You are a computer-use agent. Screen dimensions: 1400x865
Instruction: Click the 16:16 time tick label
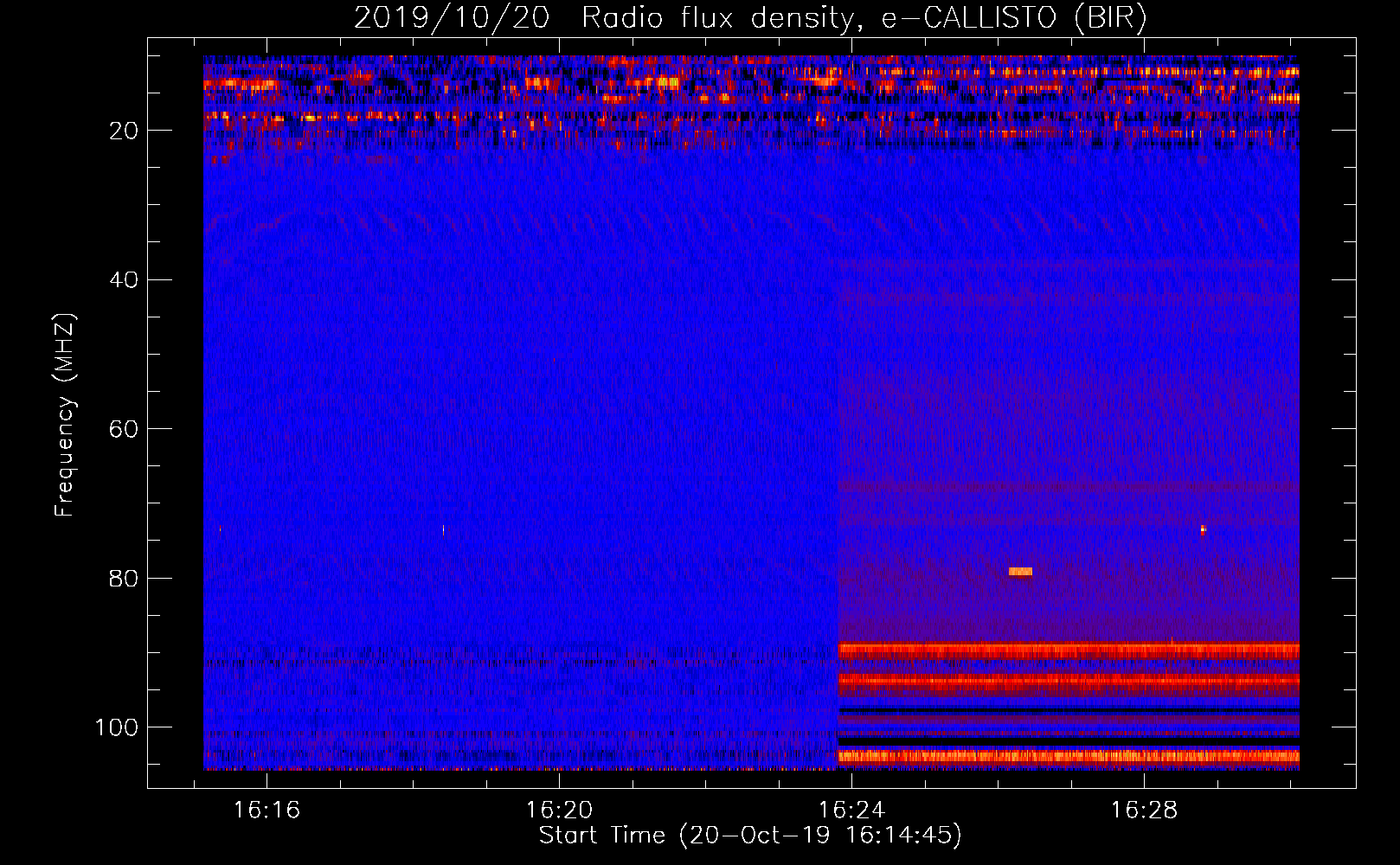click(267, 811)
